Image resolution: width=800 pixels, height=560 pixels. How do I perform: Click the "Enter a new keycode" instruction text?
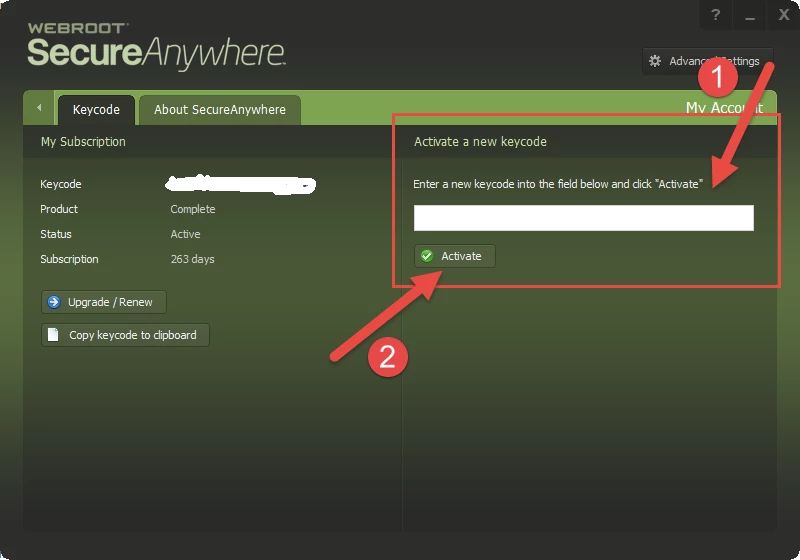click(558, 184)
